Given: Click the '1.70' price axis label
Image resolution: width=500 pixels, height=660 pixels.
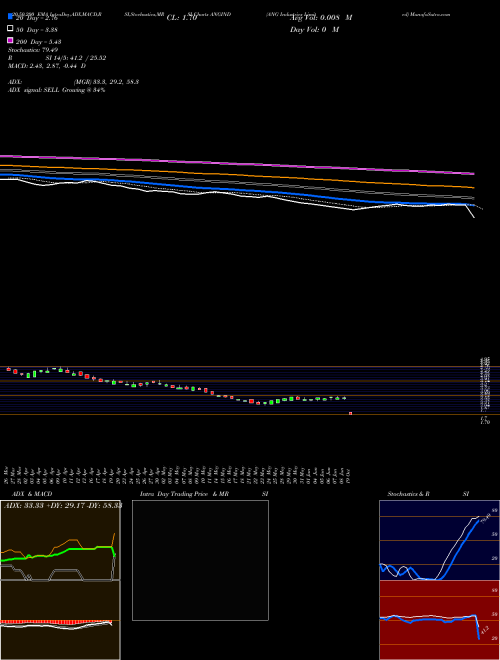Looking at the screenshot, I should 485,421.
